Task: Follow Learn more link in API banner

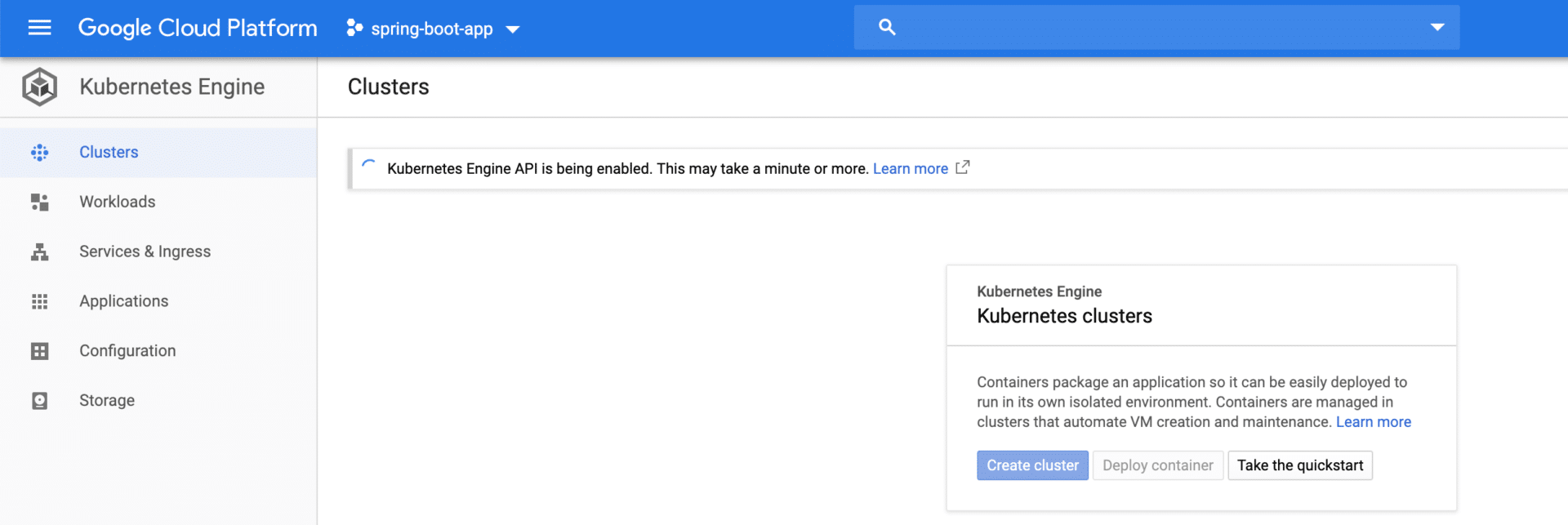Action: click(910, 168)
